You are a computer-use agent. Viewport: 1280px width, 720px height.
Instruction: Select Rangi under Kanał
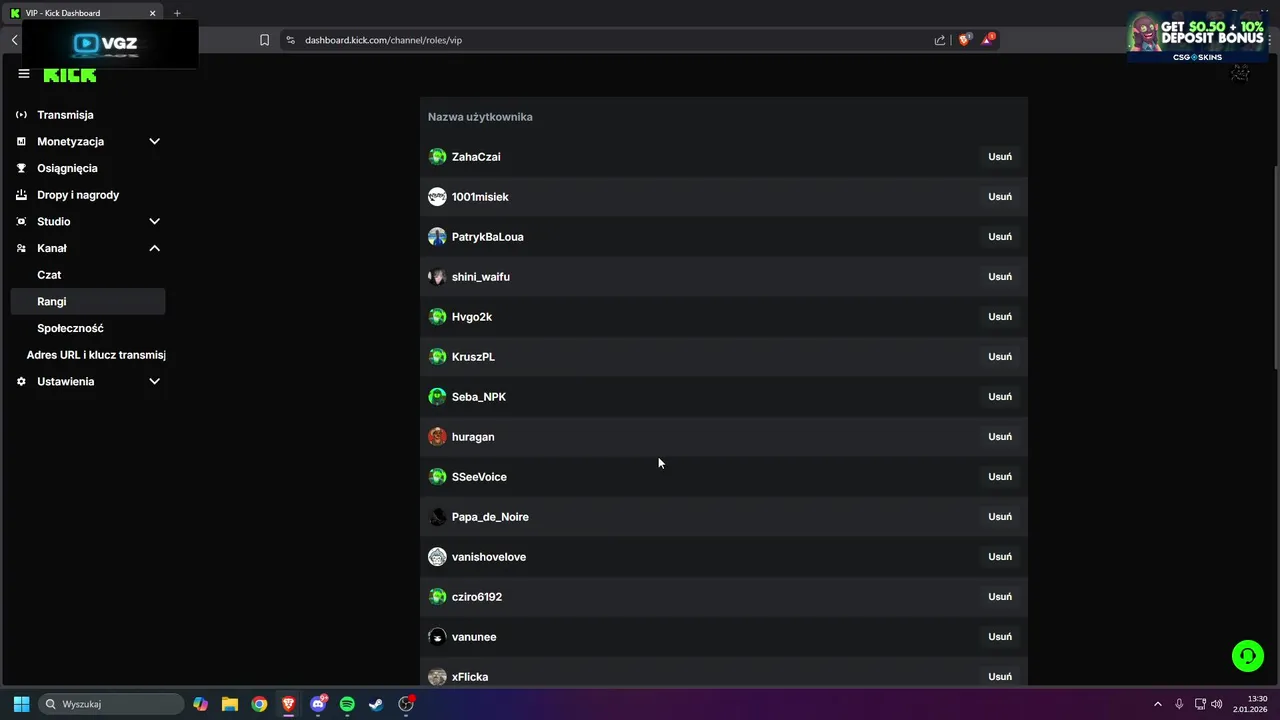point(88,301)
